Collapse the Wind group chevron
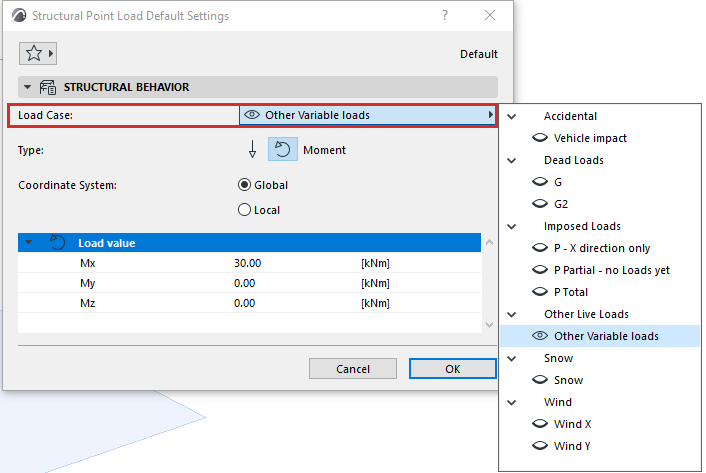Image resolution: width=706 pixels, height=473 pixels. click(x=511, y=403)
